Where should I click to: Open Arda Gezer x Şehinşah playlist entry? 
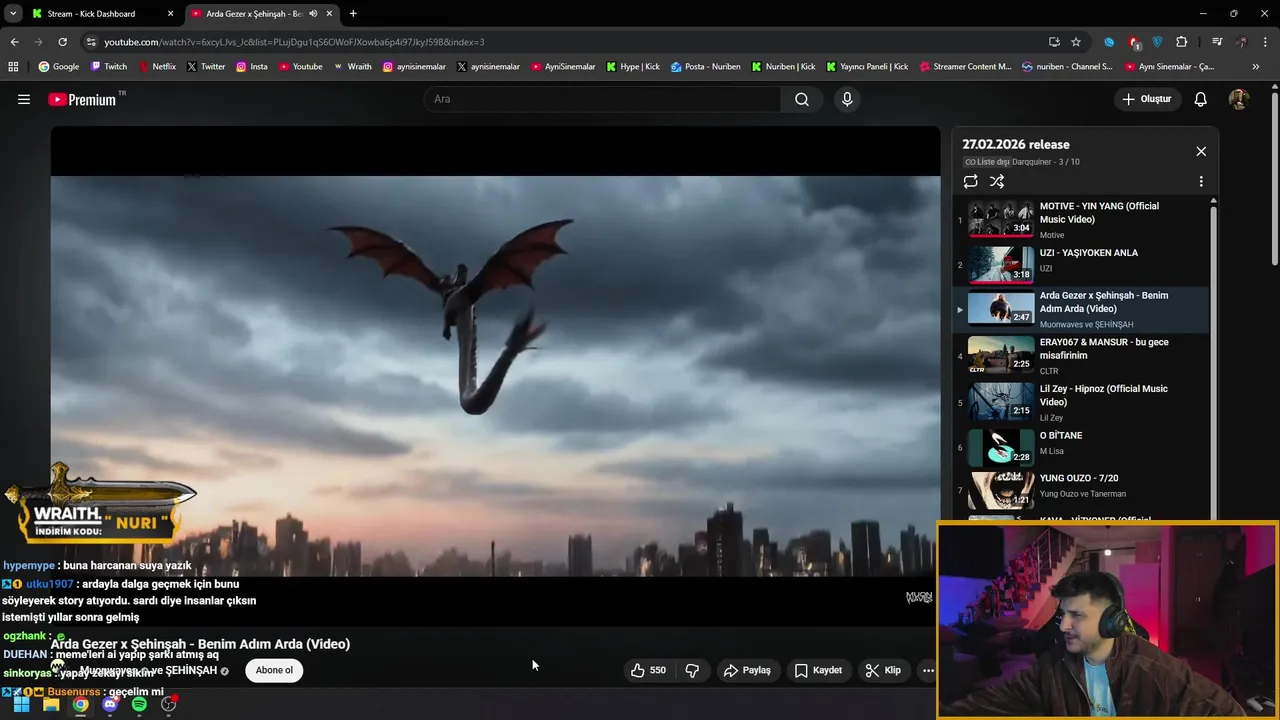coord(1080,310)
